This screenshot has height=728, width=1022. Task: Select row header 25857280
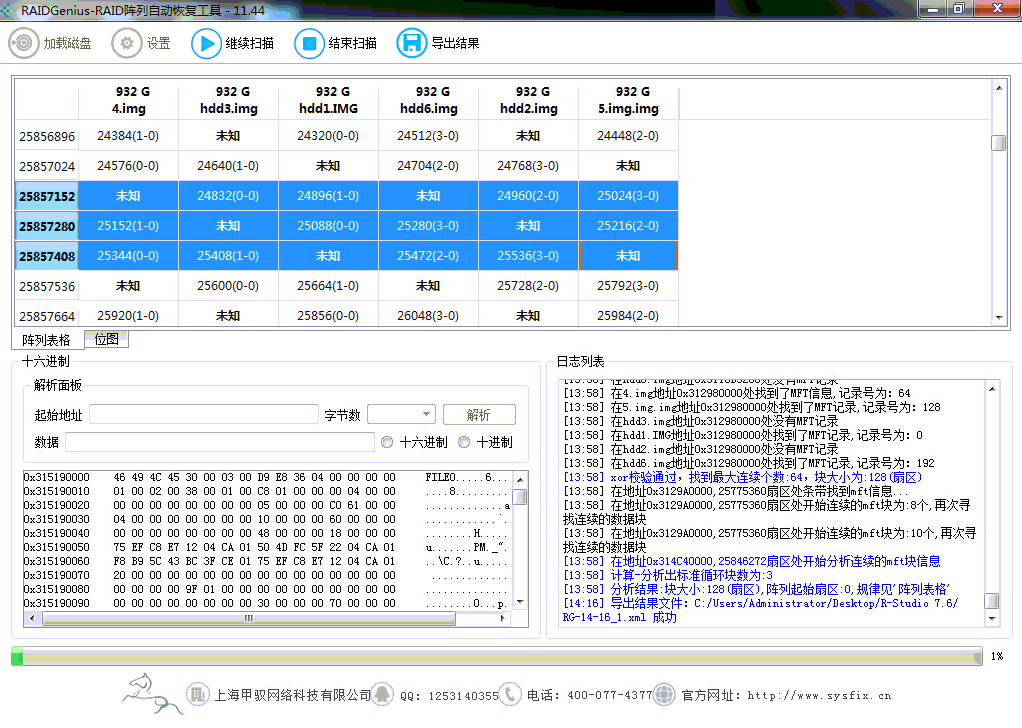[47, 226]
